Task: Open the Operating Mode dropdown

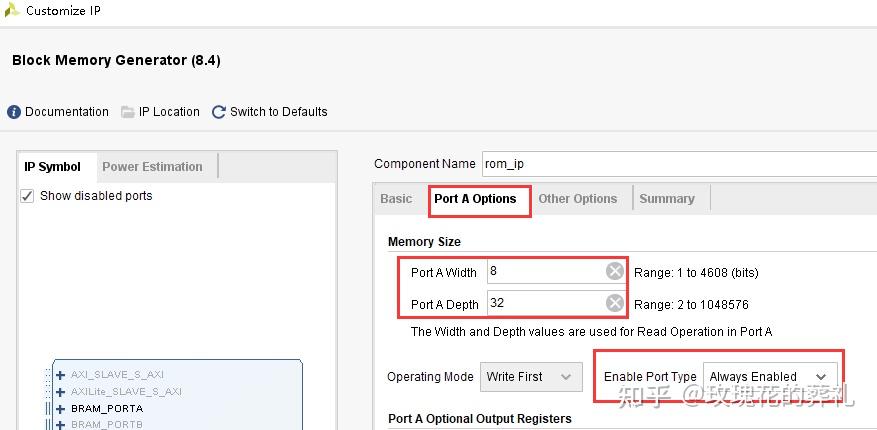Action: (530, 377)
